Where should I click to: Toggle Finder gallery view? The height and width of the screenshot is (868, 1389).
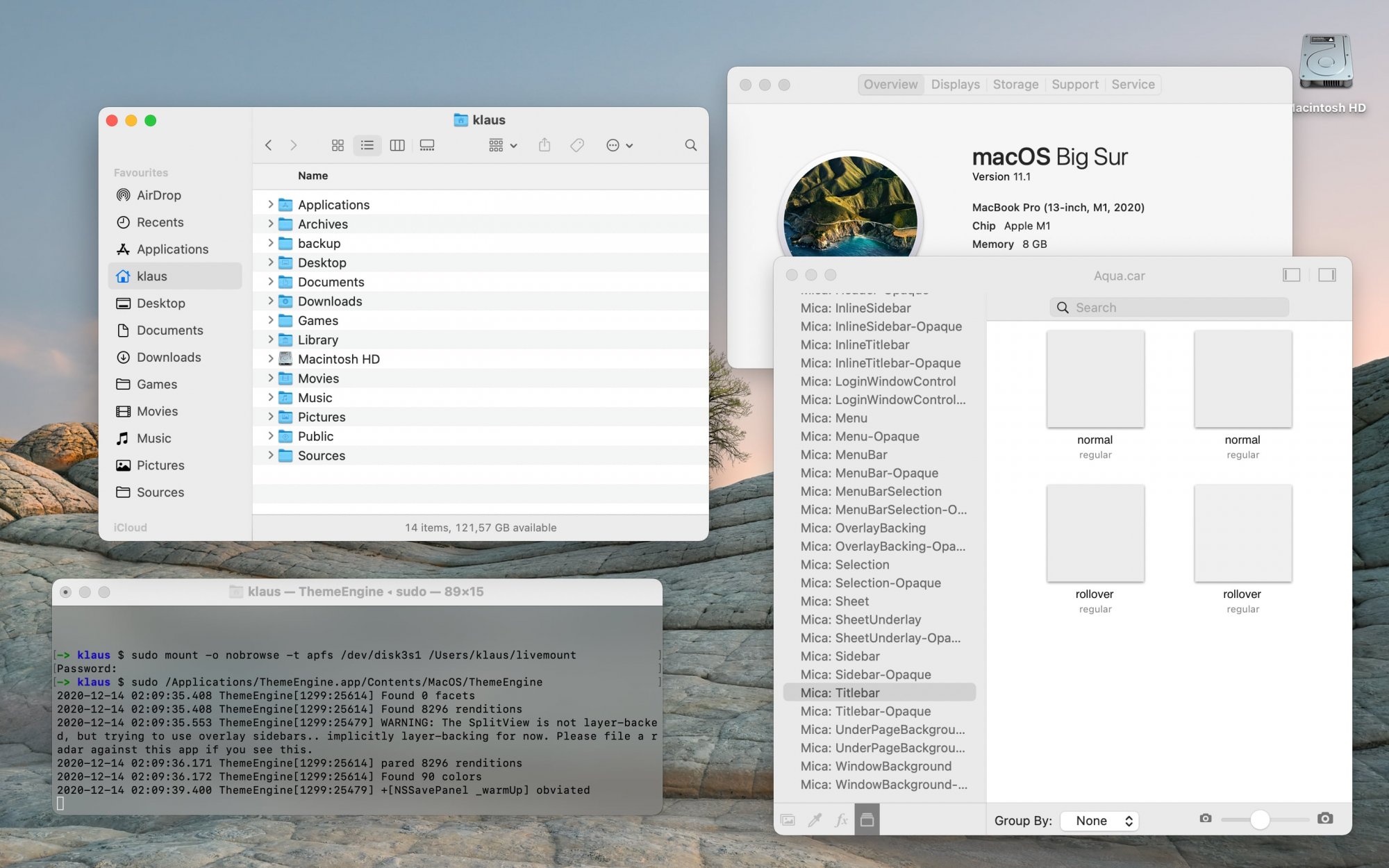point(427,145)
